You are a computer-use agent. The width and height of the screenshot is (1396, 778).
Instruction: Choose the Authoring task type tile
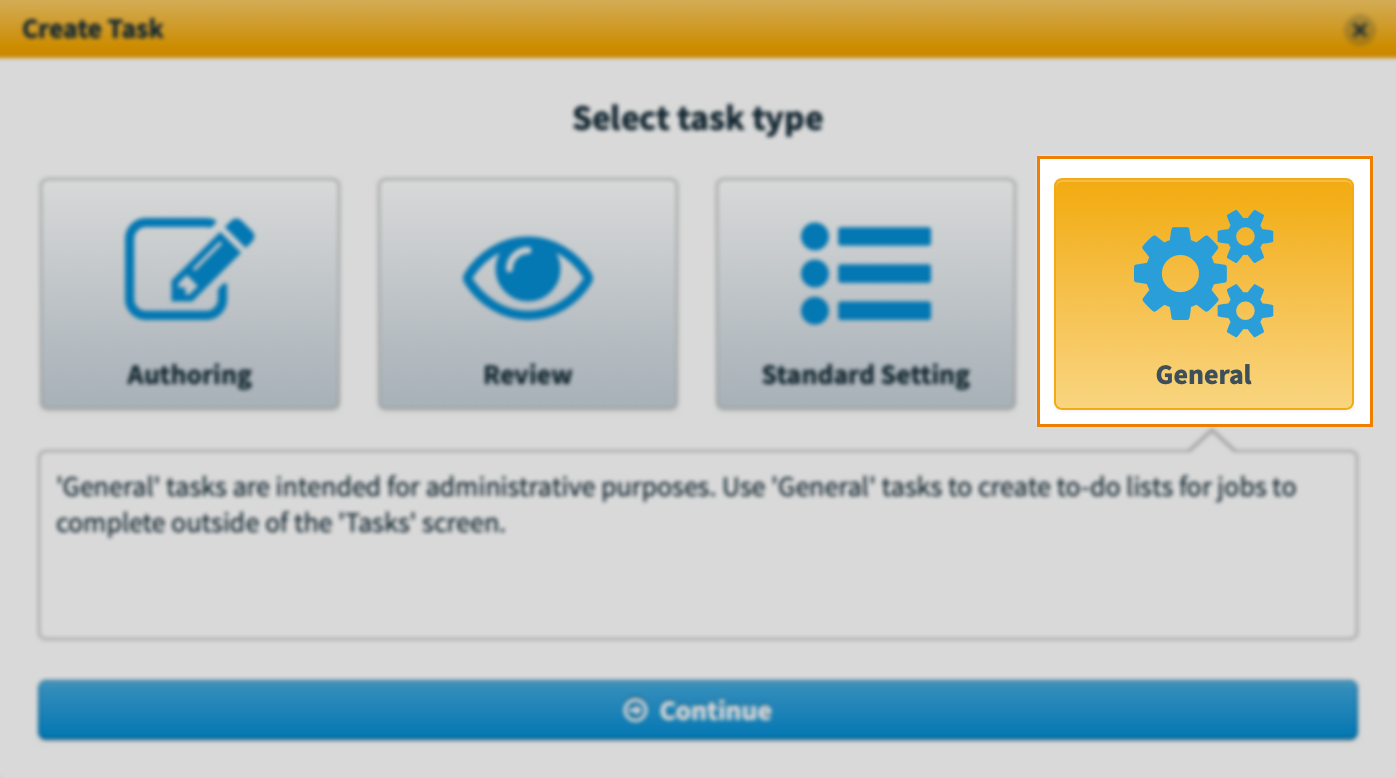coord(190,294)
